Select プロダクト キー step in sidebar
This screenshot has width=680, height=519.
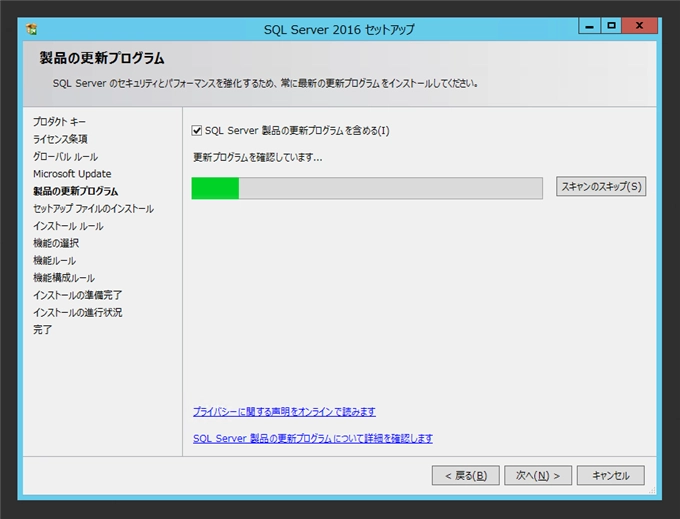point(59,122)
